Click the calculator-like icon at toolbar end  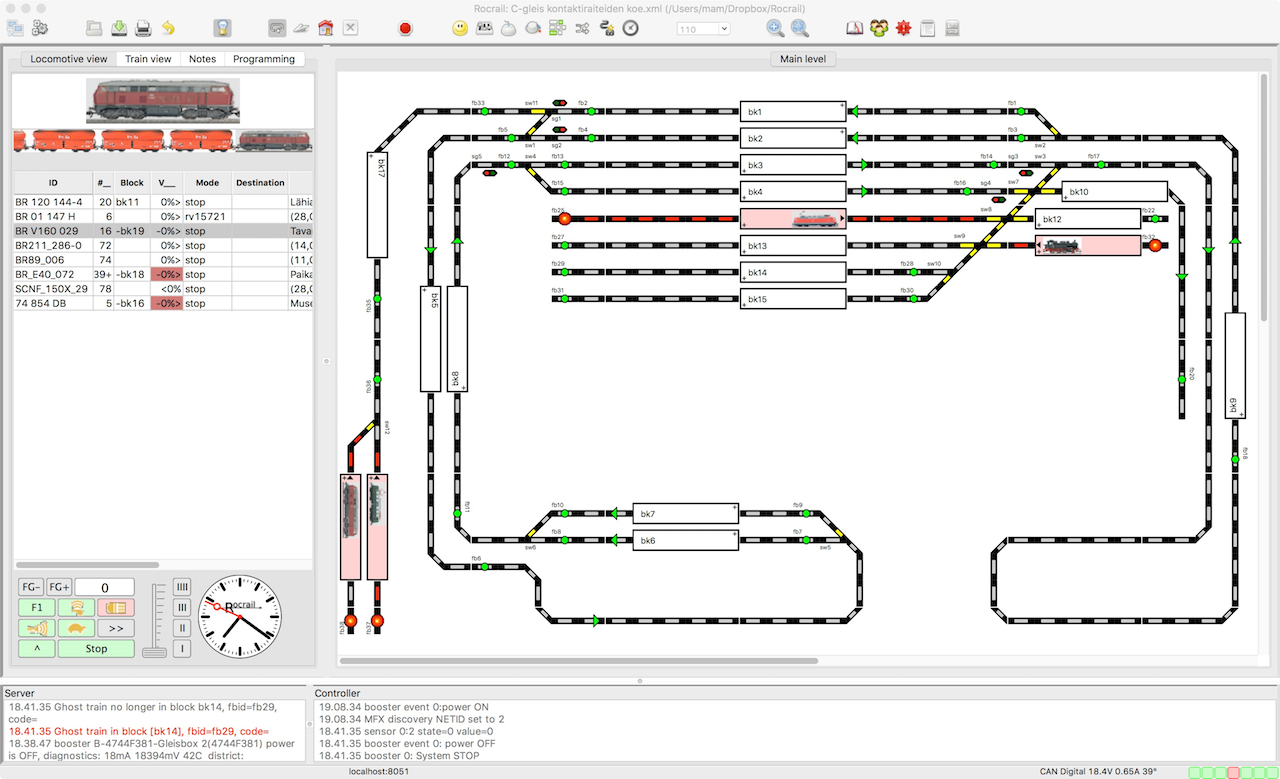[x=952, y=28]
